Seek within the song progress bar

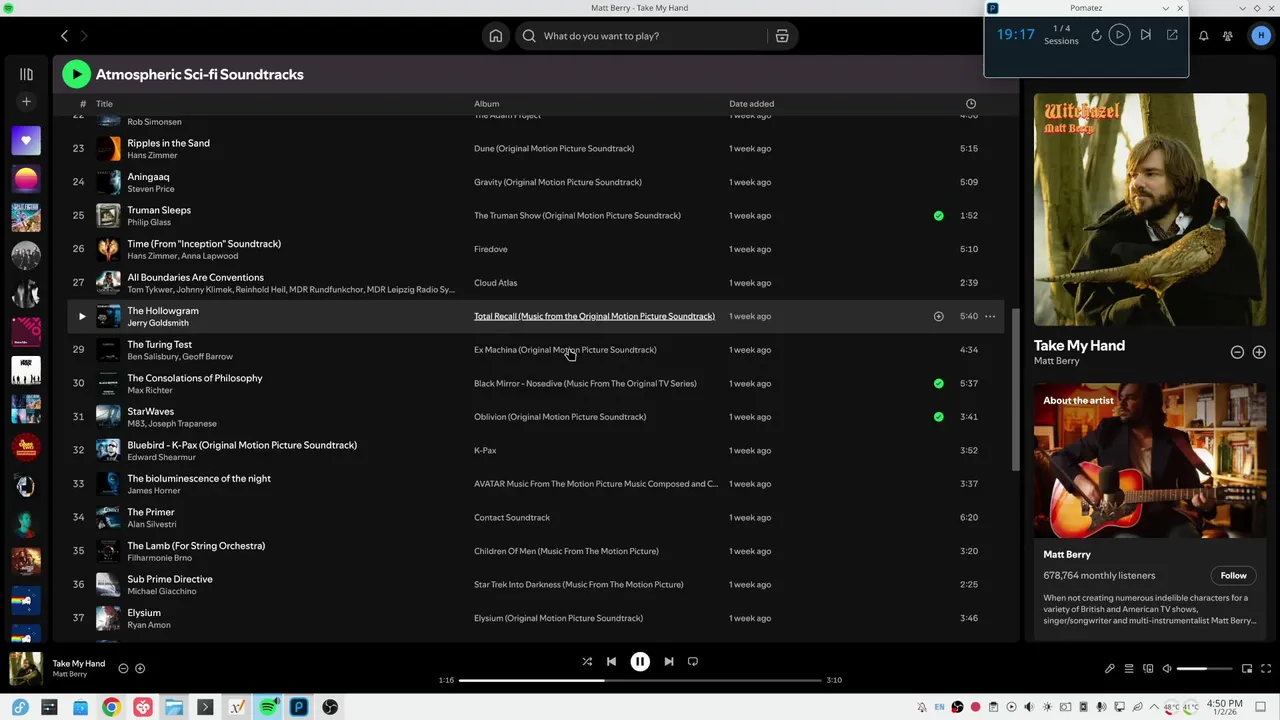pyautogui.click(x=640, y=680)
